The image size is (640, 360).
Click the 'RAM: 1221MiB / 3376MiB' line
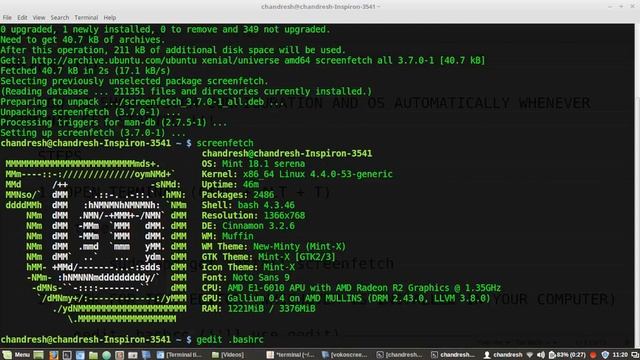[258, 309]
